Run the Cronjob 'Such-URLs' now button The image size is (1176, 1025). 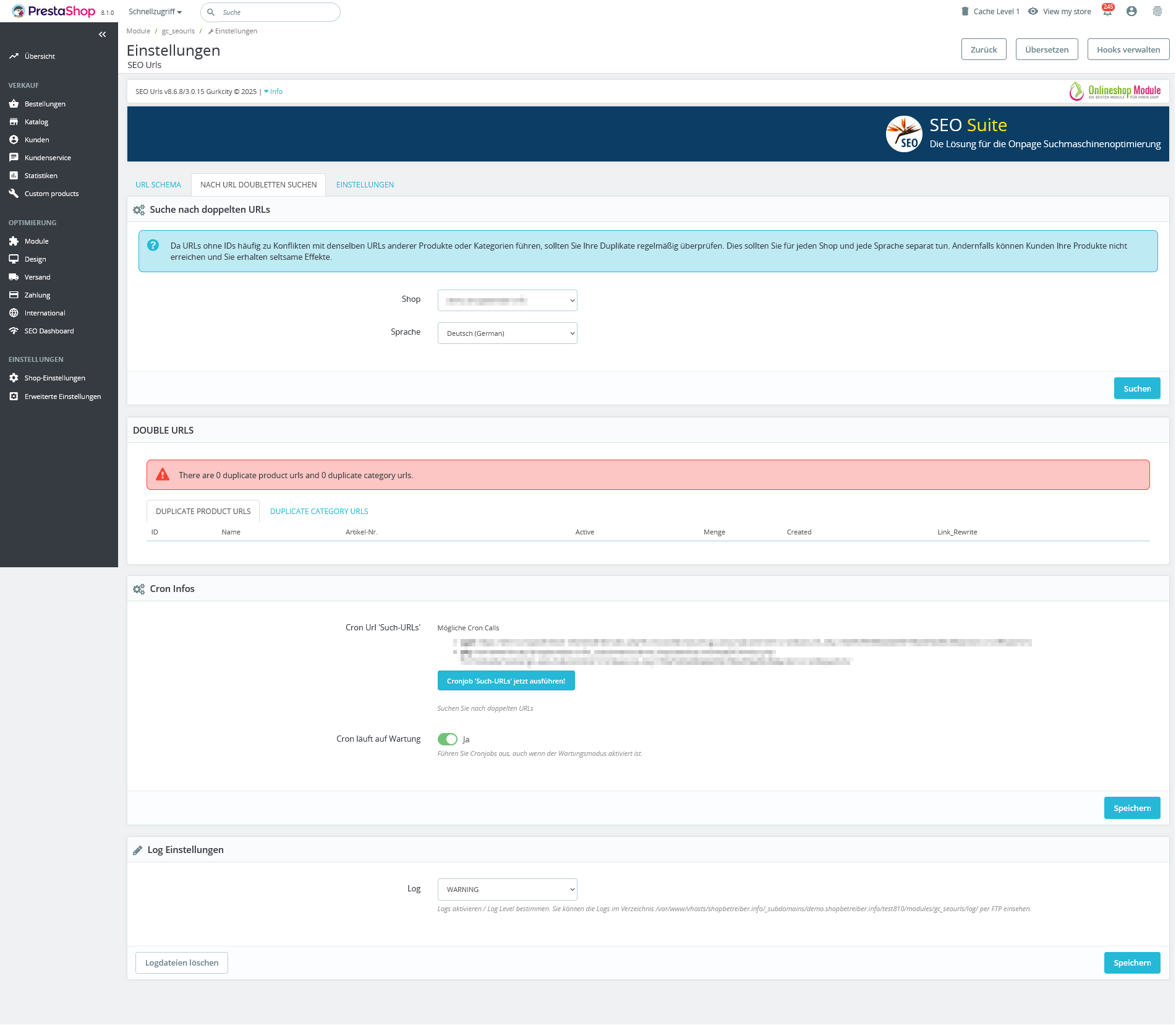click(x=506, y=681)
